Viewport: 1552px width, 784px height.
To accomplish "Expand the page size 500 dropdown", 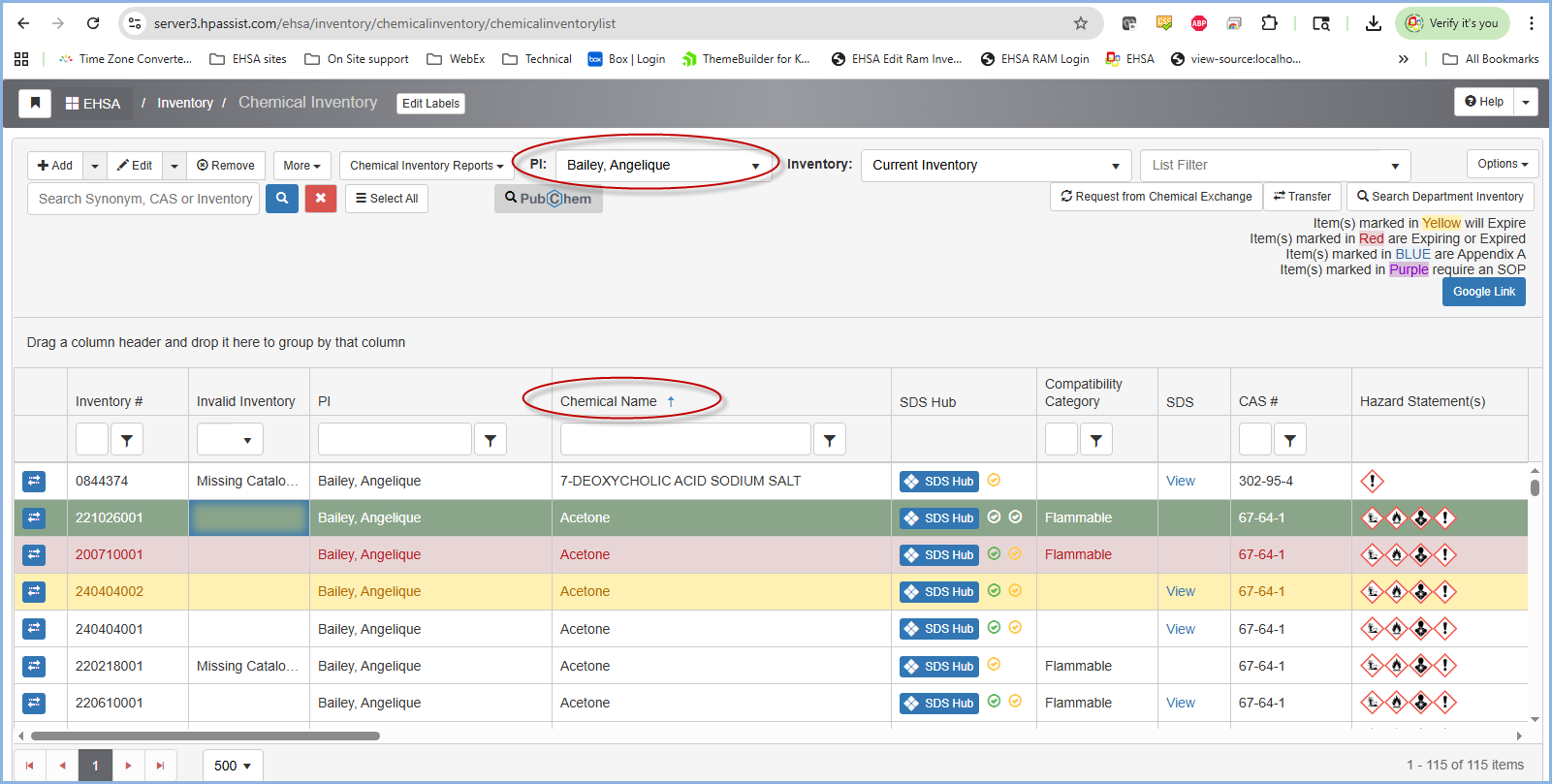I will click(x=233, y=766).
